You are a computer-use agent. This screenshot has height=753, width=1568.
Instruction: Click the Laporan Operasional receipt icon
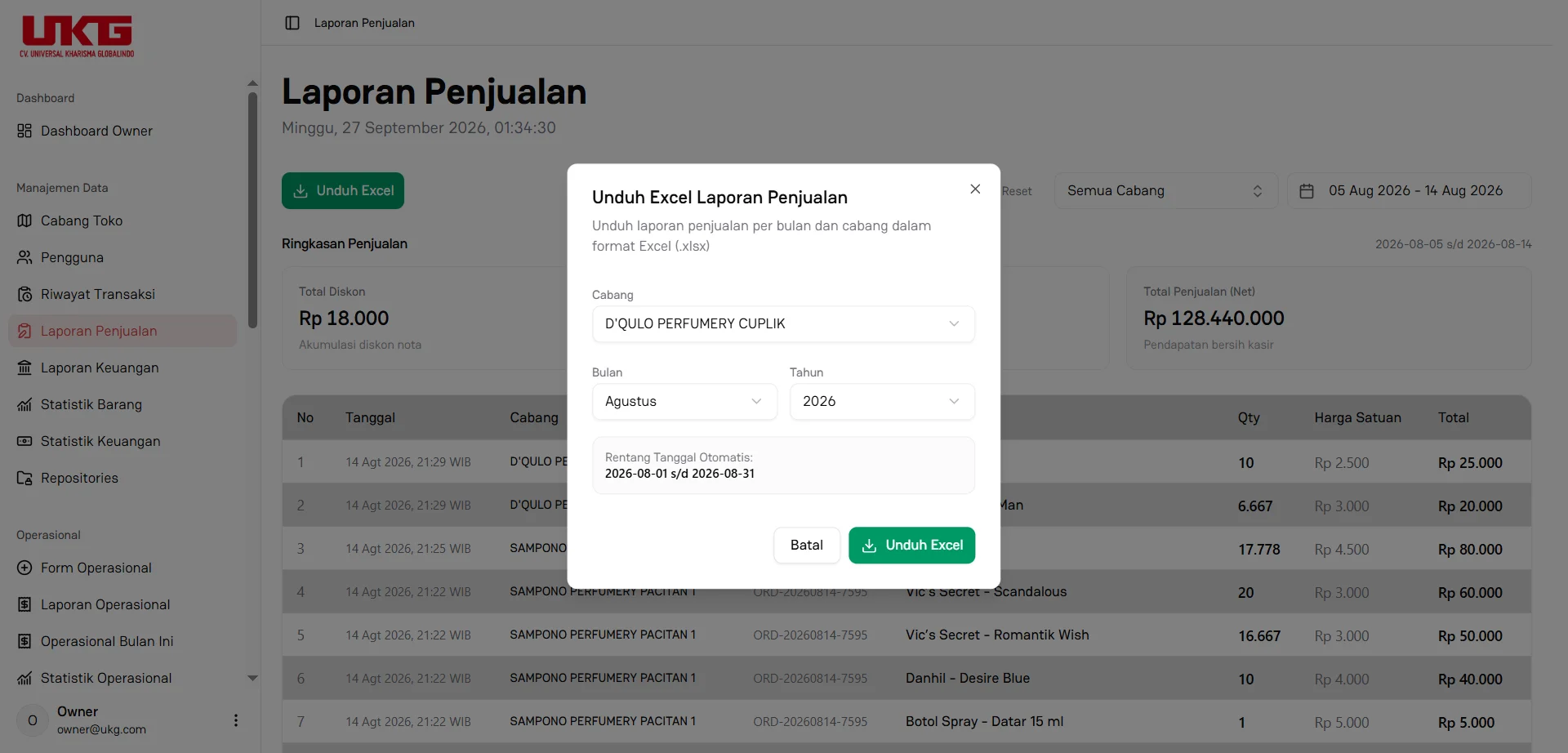point(24,604)
